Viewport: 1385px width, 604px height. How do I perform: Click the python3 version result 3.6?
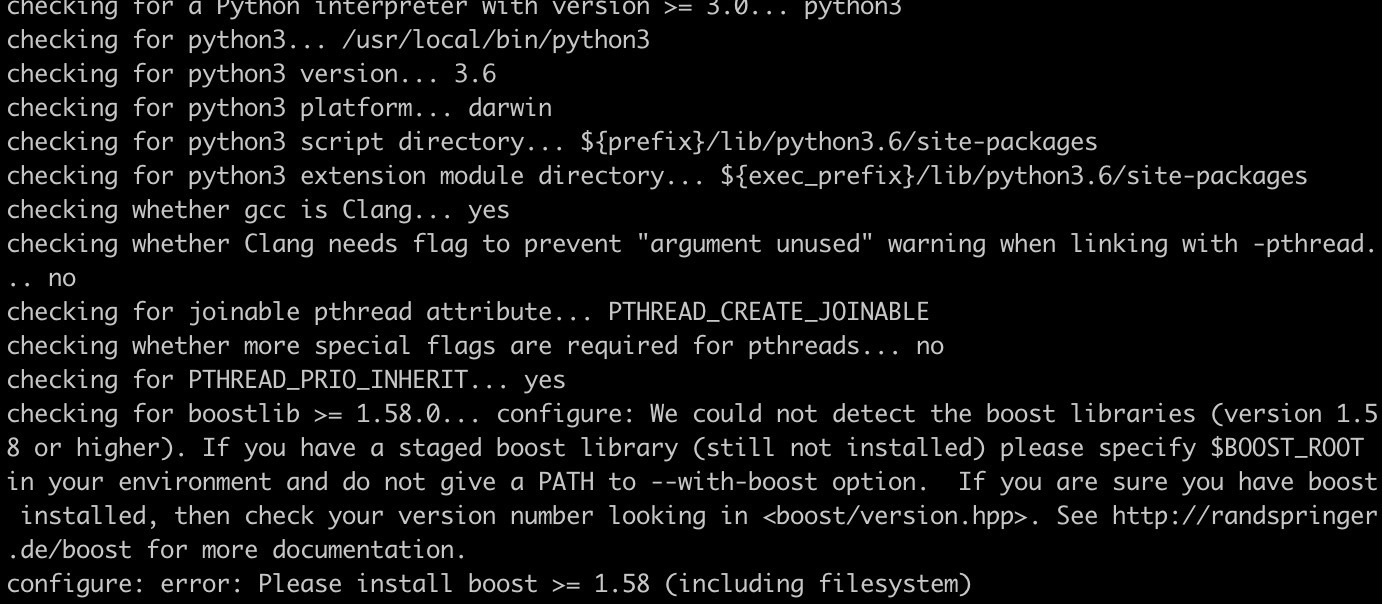(475, 74)
